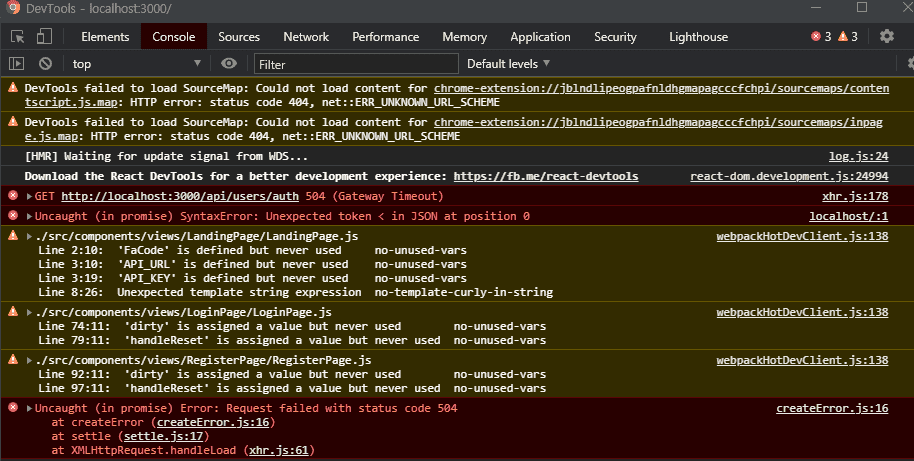Toggle the device toolbar icon
The height and width of the screenshot is (461, 914).
pyautogui.click(x=44, y=37)
